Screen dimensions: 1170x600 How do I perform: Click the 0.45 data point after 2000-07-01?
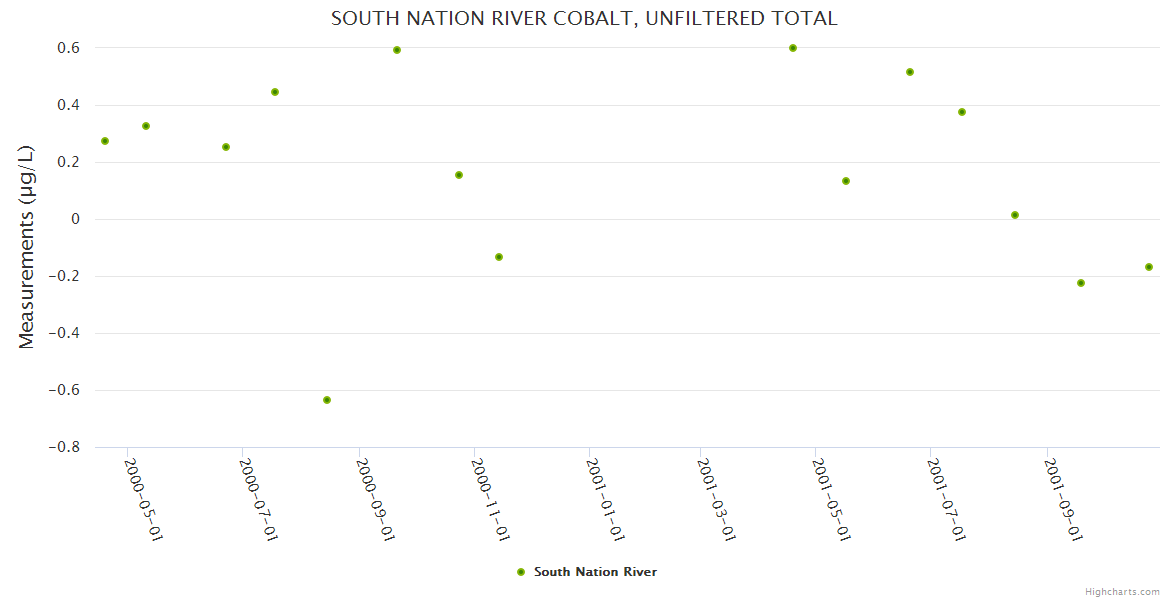tap(275, 92)
